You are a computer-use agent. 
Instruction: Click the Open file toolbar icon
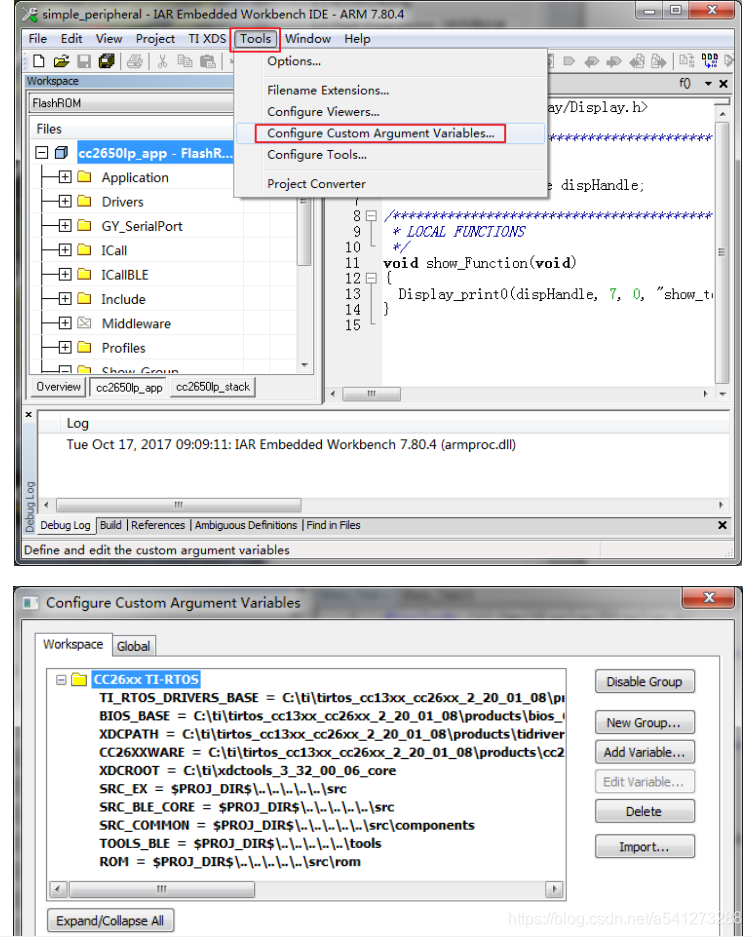[61, 61]
